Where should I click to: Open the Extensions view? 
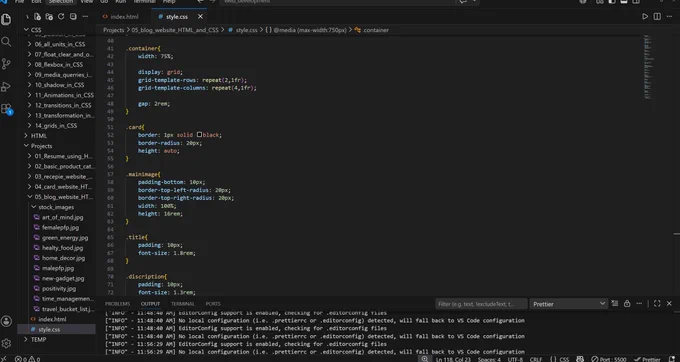click(6, 108)
